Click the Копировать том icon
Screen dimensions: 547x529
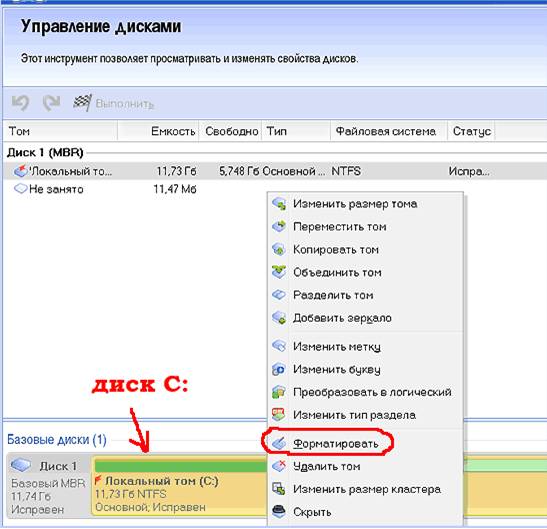point(279,249)
